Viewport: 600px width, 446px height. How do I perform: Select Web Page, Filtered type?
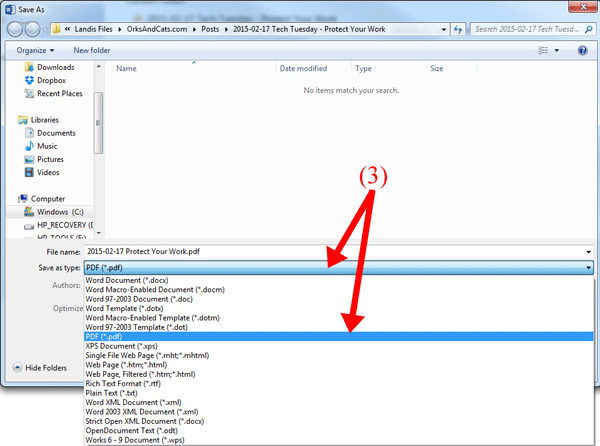click(339, 374)
